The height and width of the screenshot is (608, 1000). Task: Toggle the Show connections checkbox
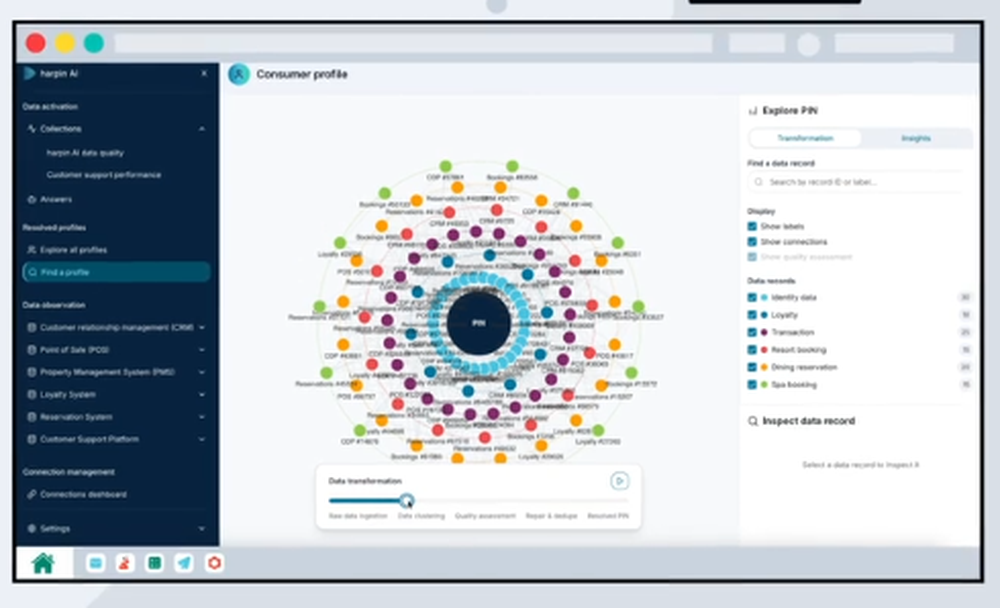tap(752, 242)
